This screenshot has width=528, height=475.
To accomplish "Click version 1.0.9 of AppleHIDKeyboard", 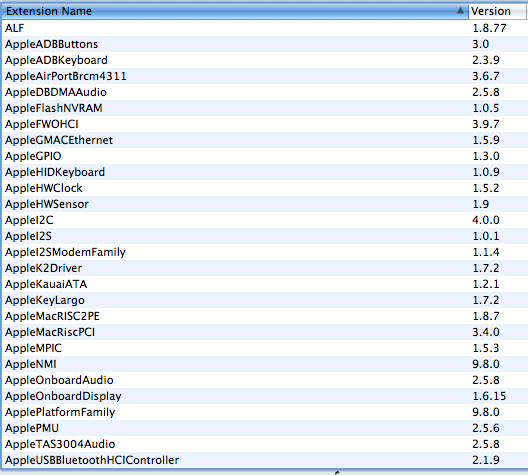I will [486, 172].
